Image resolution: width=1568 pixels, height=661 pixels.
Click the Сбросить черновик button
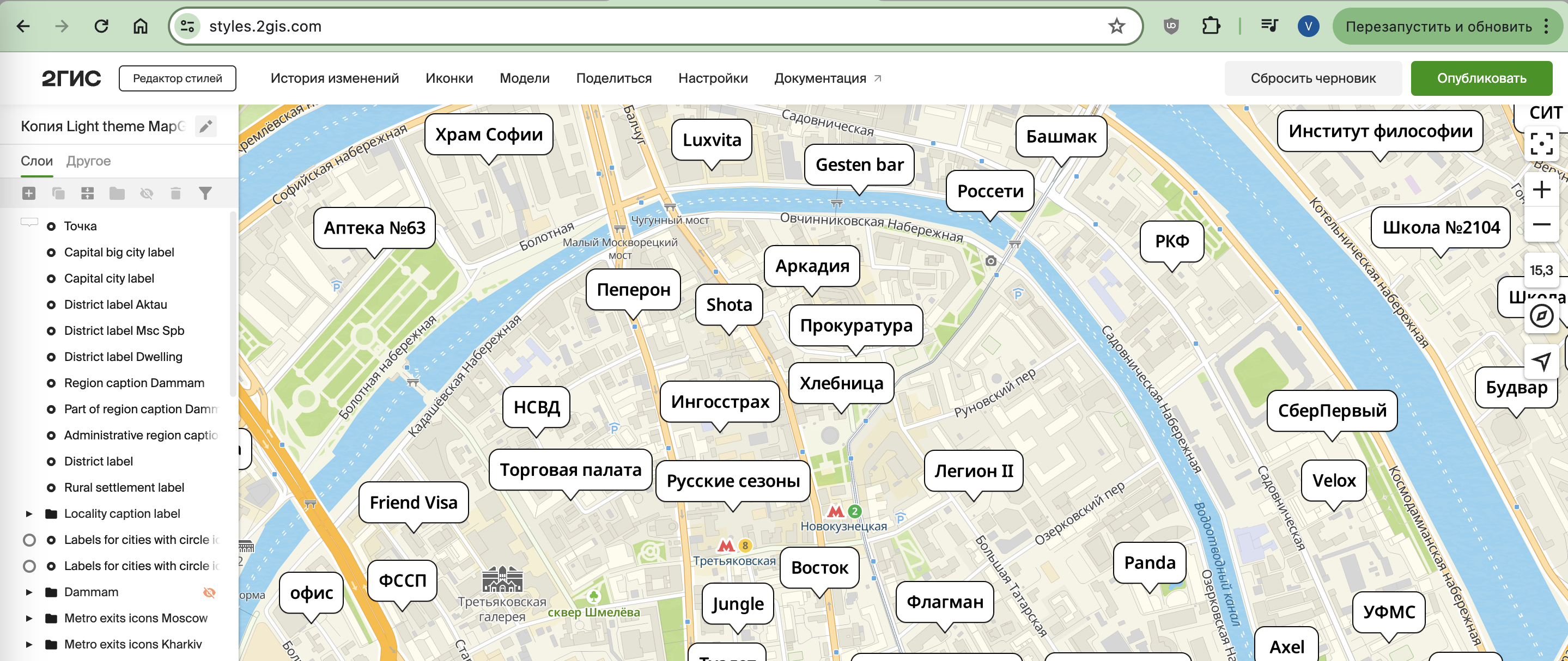click(1312, 78)
